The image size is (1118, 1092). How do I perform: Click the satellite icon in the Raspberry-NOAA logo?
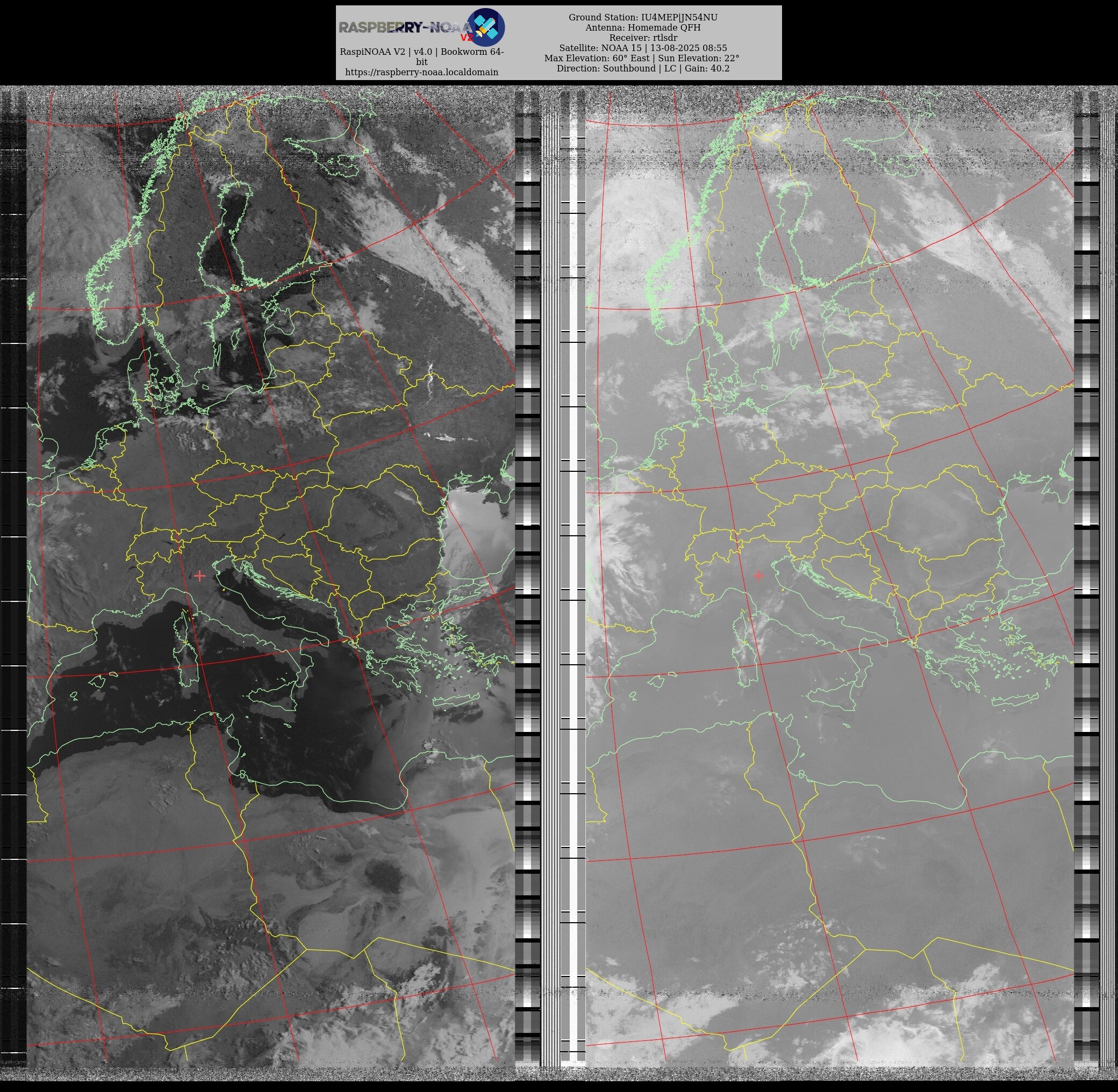coord(486,27)
